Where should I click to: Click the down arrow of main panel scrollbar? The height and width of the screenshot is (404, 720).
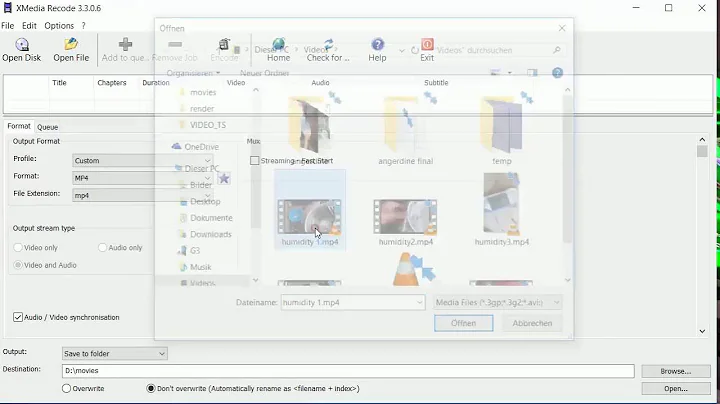(702, 331)
